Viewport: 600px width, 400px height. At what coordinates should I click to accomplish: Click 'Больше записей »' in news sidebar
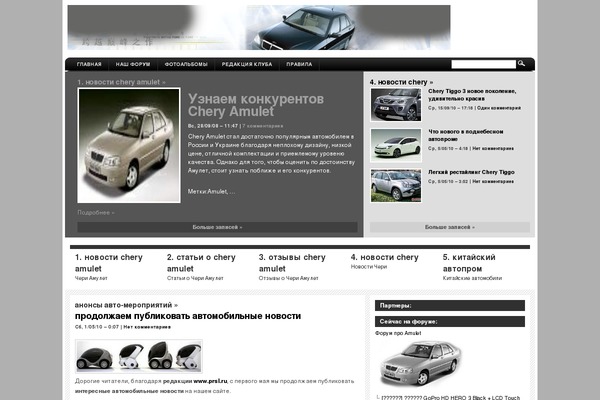[450, 227]
